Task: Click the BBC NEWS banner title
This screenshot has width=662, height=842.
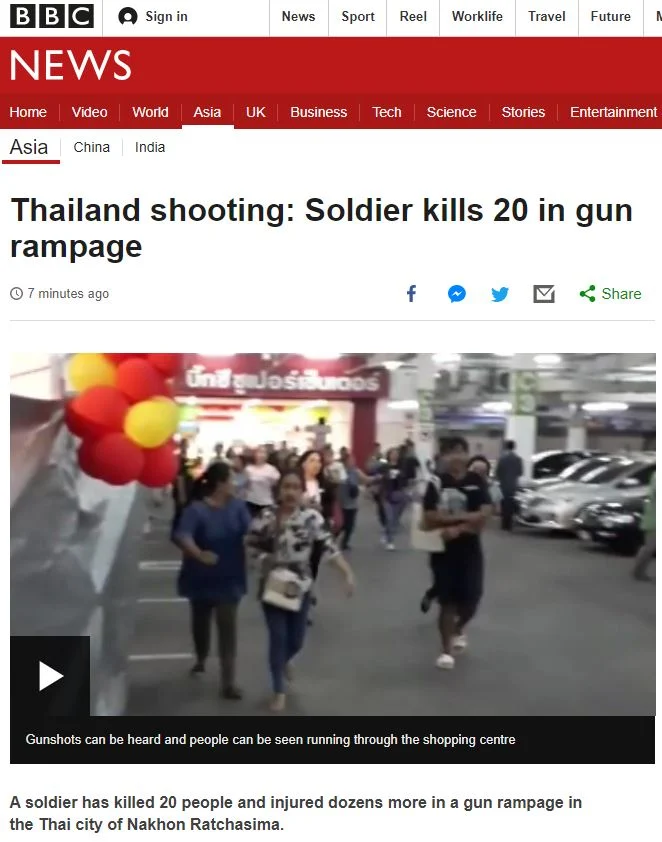Action: click(70, 65)
